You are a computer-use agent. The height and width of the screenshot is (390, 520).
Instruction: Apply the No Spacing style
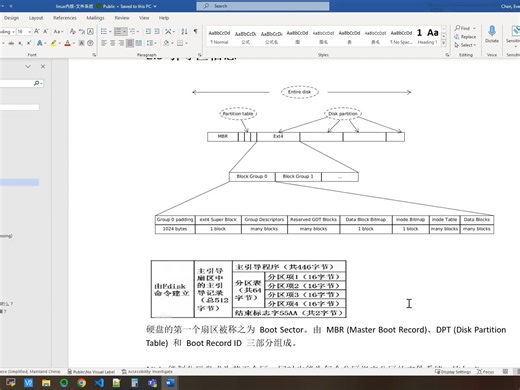click(401, 37)
